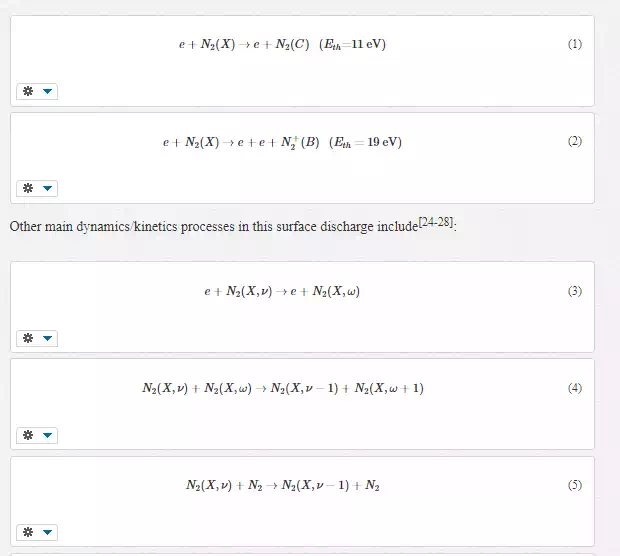Viewport: 620px width, 556px height.
Task: Click the vibrational exchange equation N2(X,ν)+N2(X,ω)
Action: click(282, 389)
